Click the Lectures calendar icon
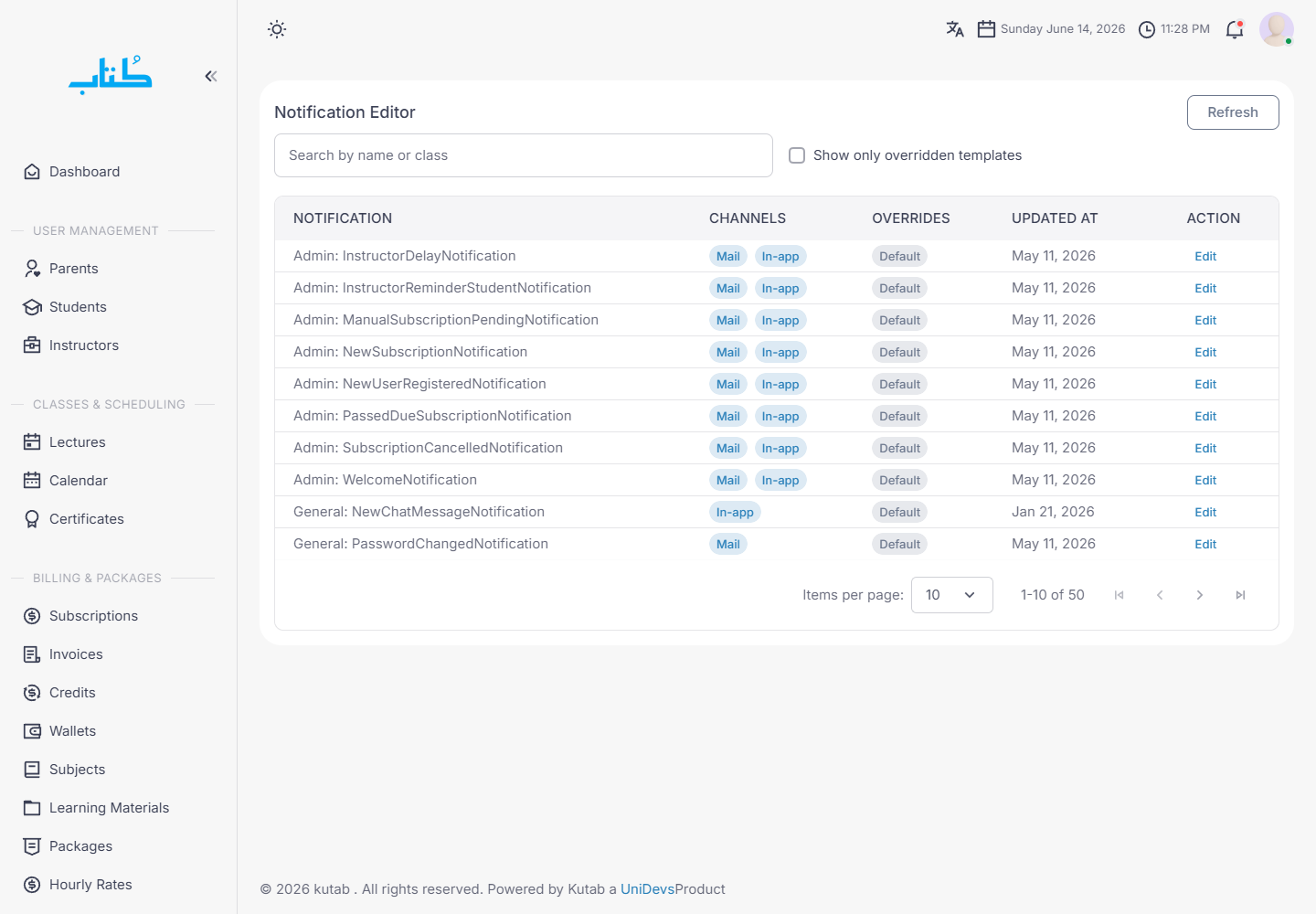Image resolution: width=1316 pixels, height=914 pixels. [x=32, y=442]
